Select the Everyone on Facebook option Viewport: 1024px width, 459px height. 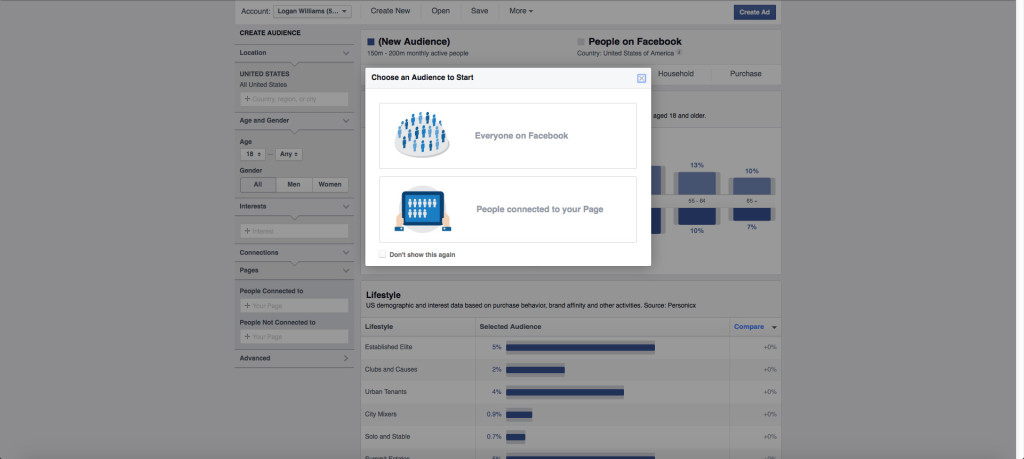pos(507,136)
